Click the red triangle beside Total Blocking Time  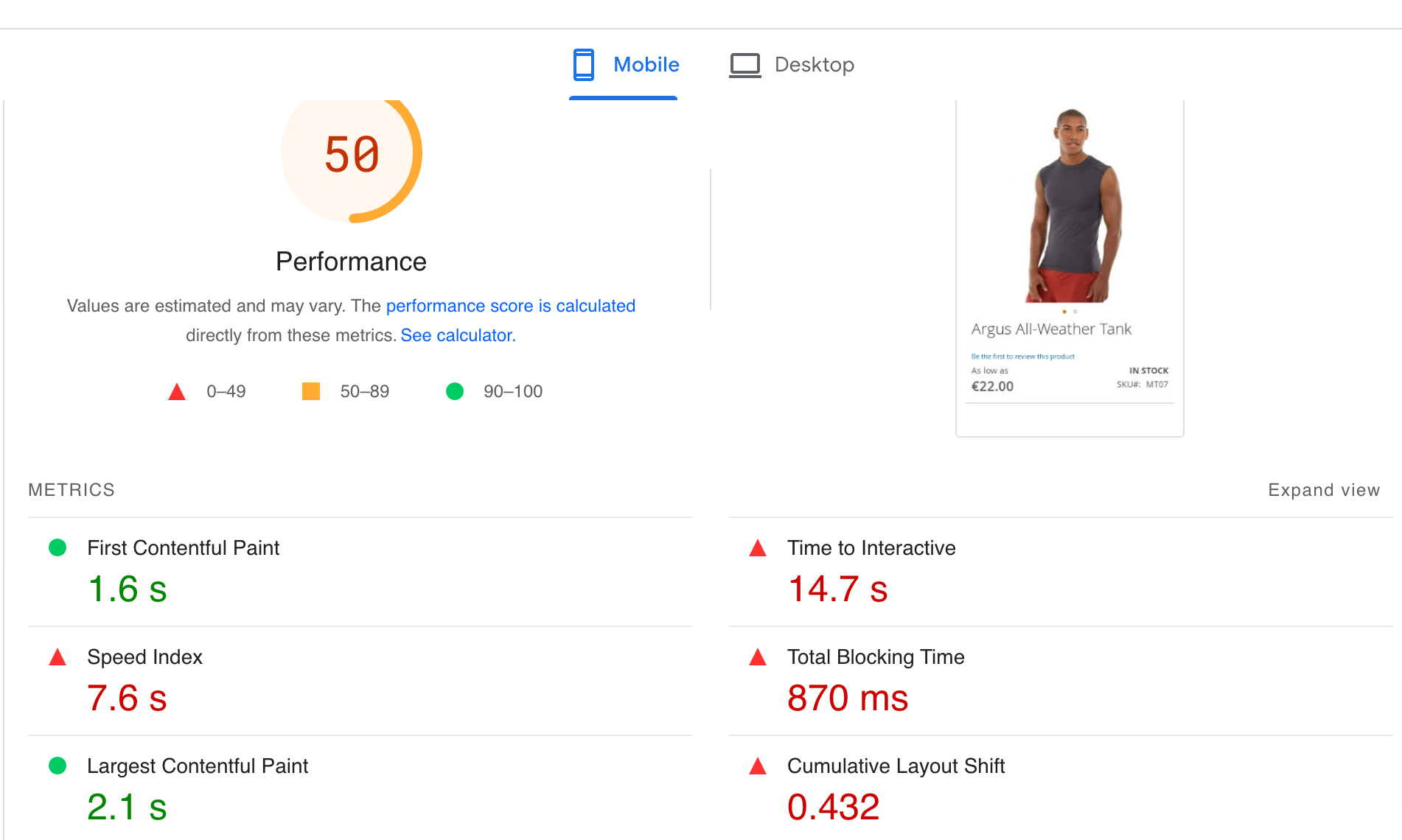click(757, 657)
